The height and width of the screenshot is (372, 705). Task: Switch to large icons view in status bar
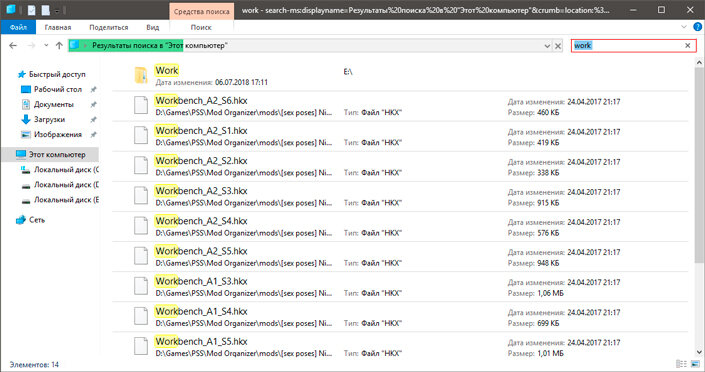point(695,364)
